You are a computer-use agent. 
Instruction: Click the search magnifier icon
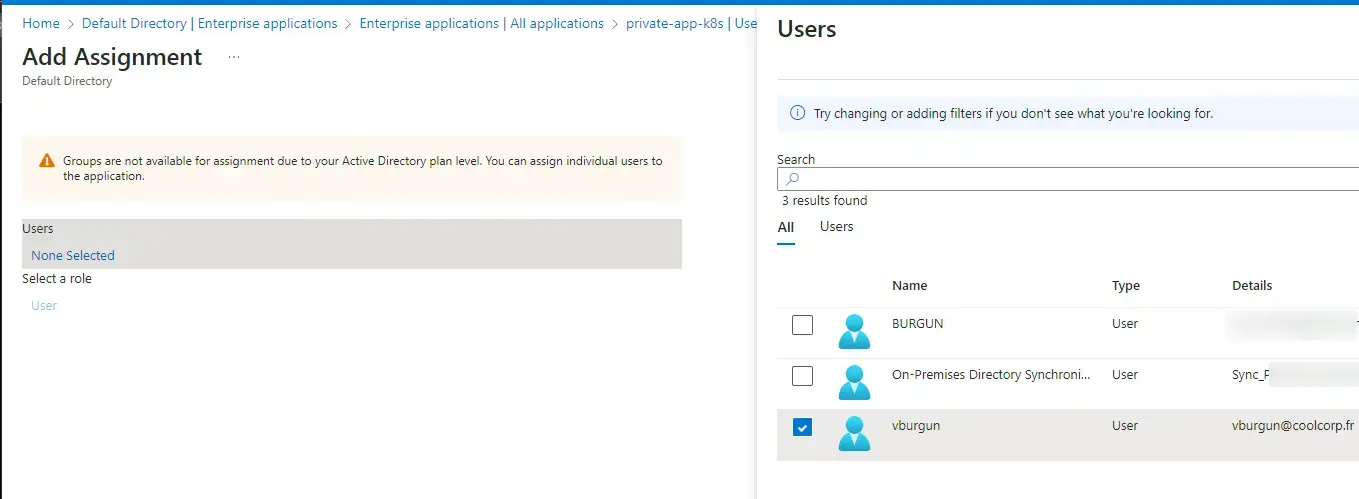[792, 179]
